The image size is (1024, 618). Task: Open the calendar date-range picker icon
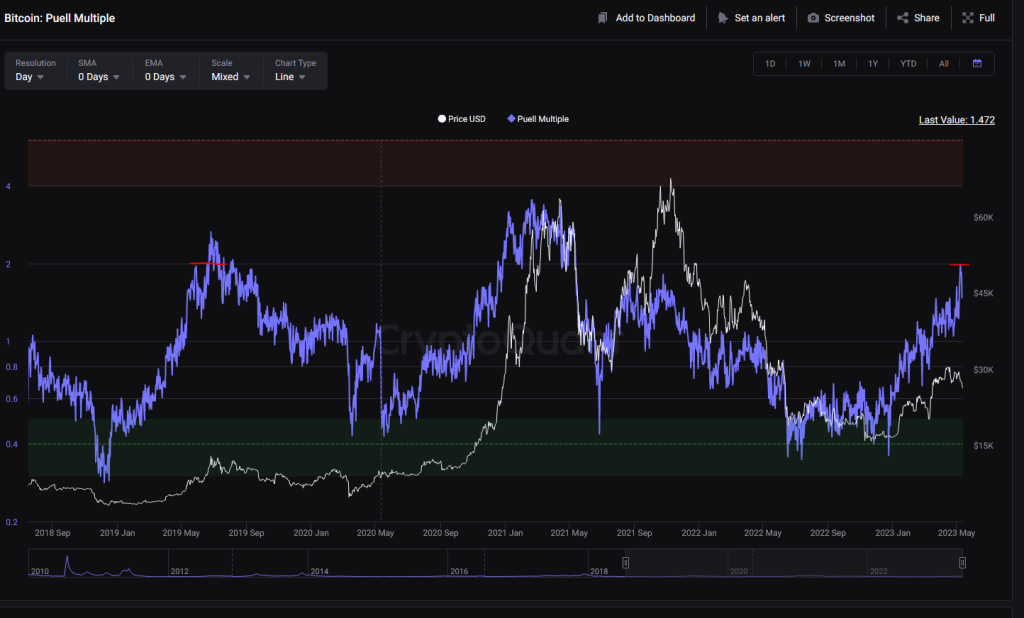point(977,63)
